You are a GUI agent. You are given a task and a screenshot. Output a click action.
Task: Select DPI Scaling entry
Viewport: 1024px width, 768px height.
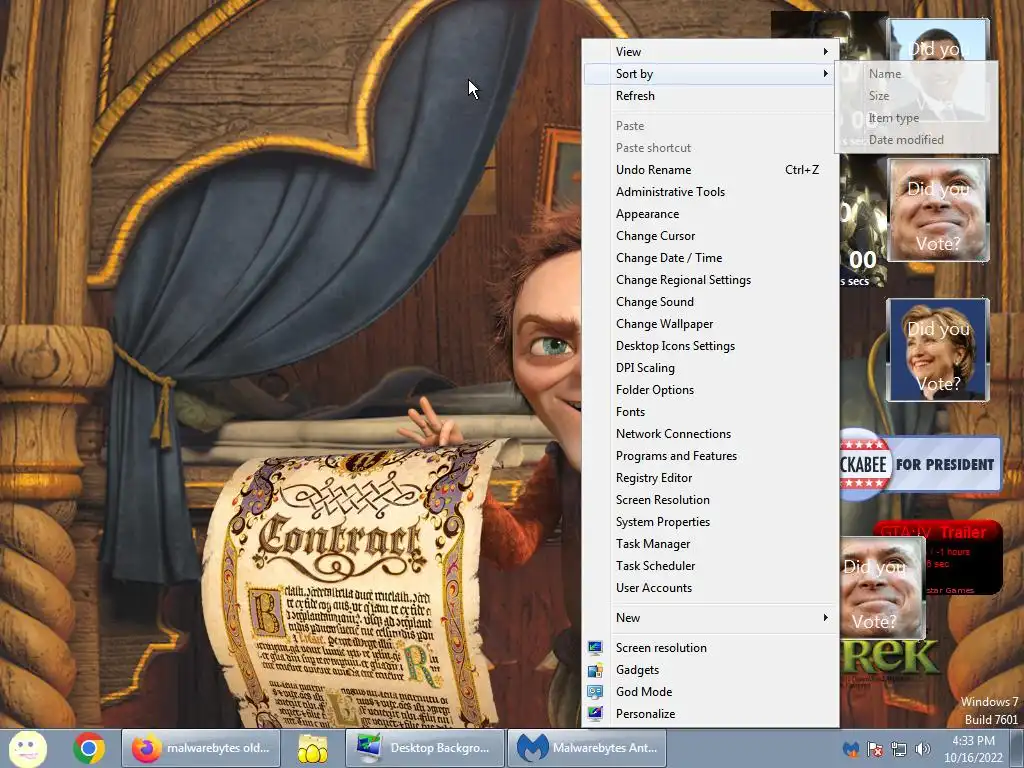click(x=710, y=368)
